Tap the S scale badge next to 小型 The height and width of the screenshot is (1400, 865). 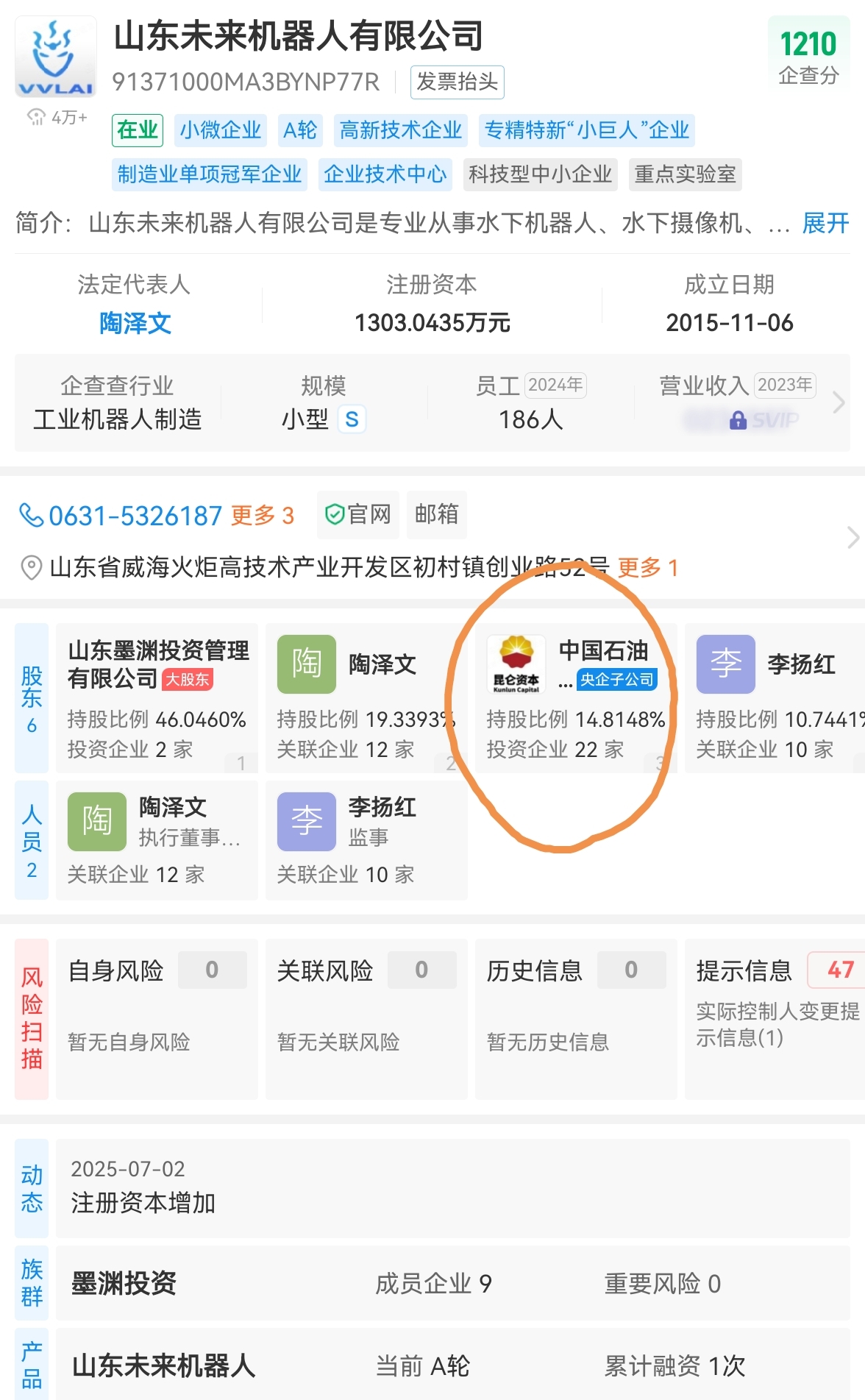pos(352,419)
